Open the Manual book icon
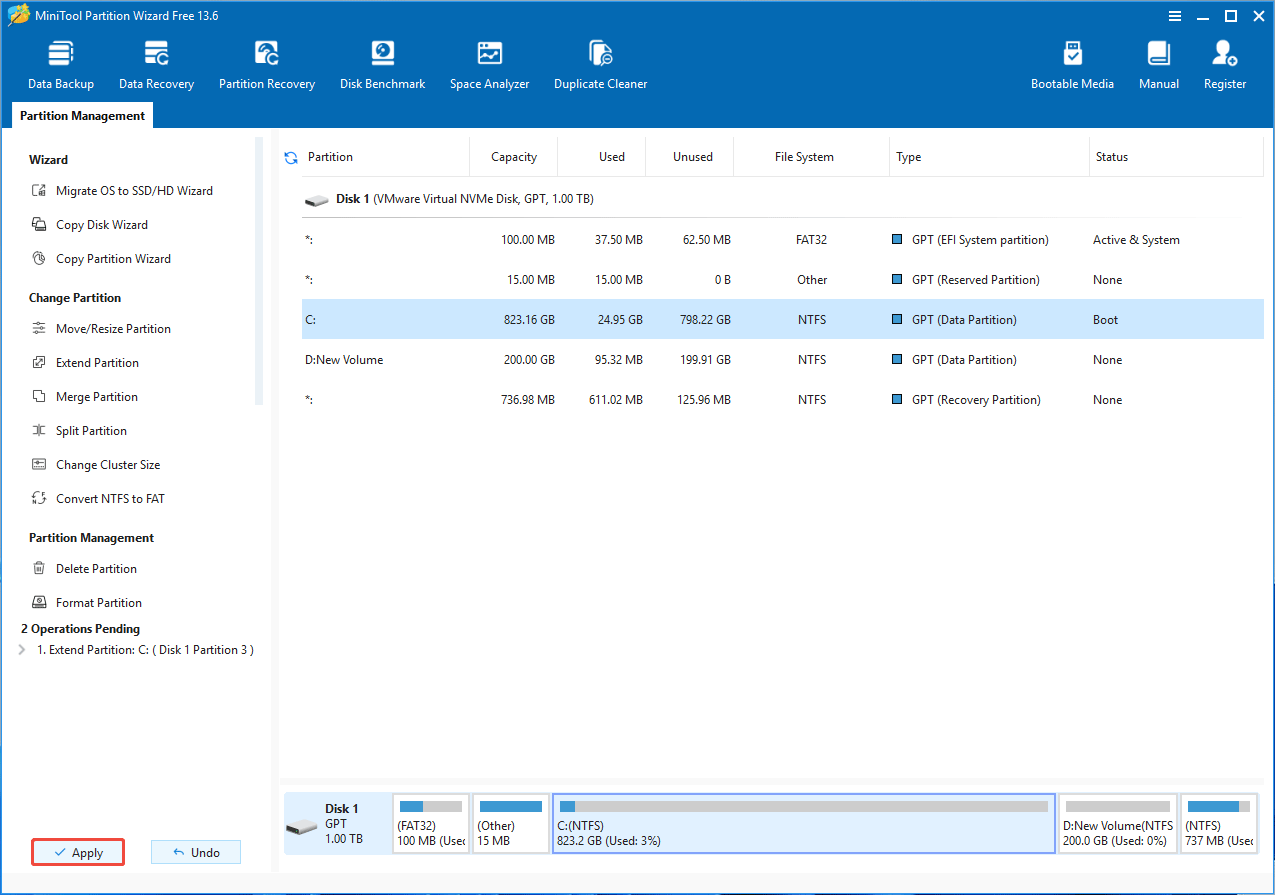This screenshot has width=1275, height=895. [1159, 66]
